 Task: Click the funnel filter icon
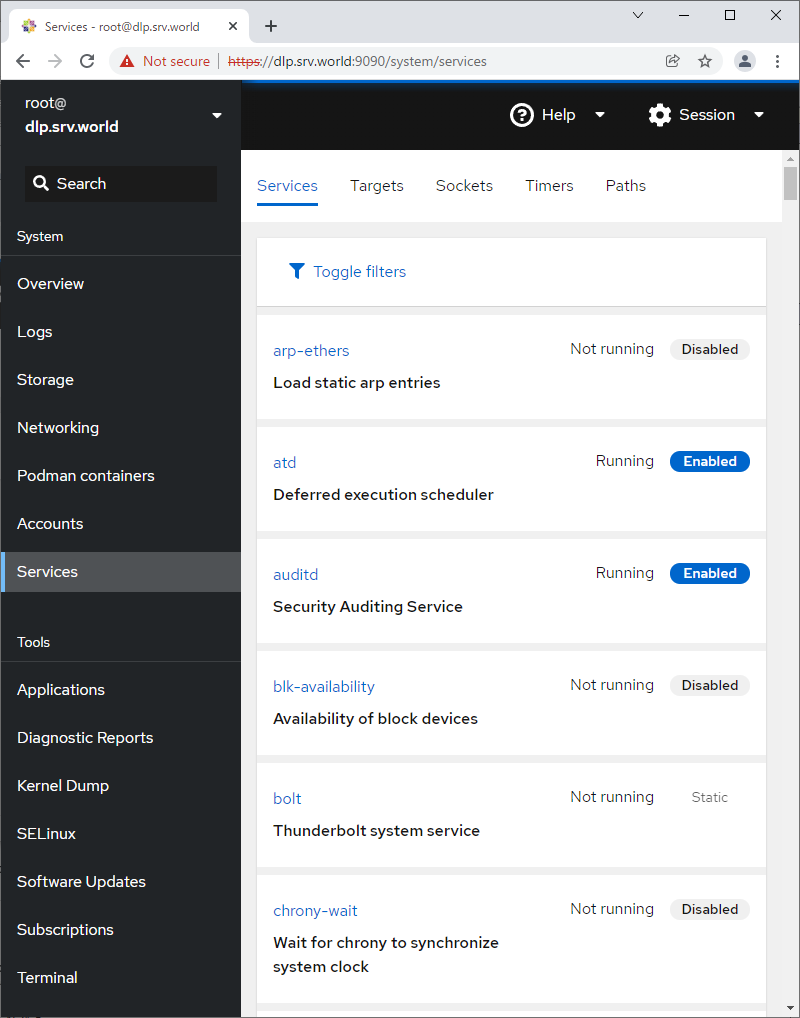tap(296, 271)
